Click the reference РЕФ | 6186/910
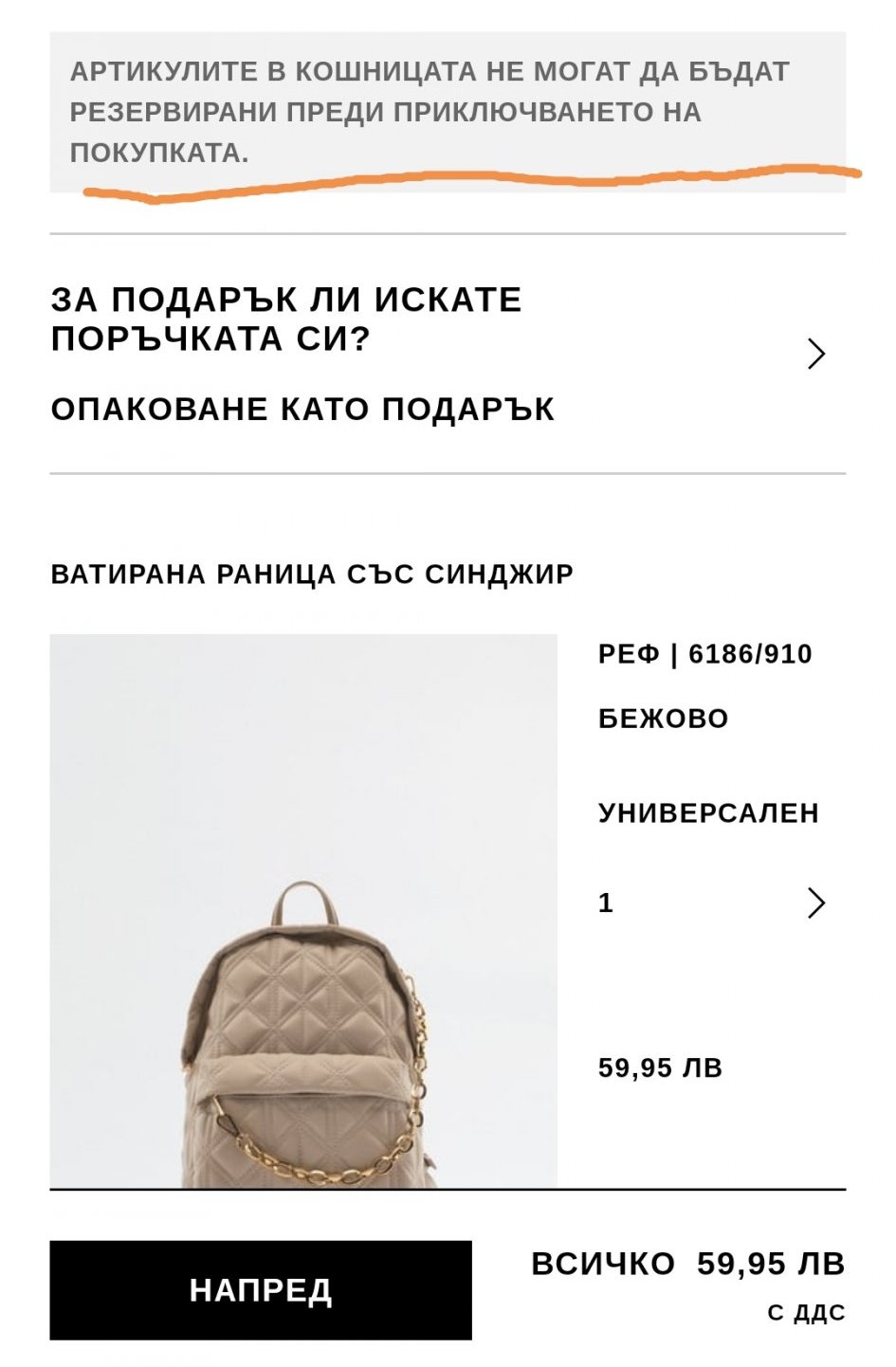The image size is (896, 1367). [705, 654]
